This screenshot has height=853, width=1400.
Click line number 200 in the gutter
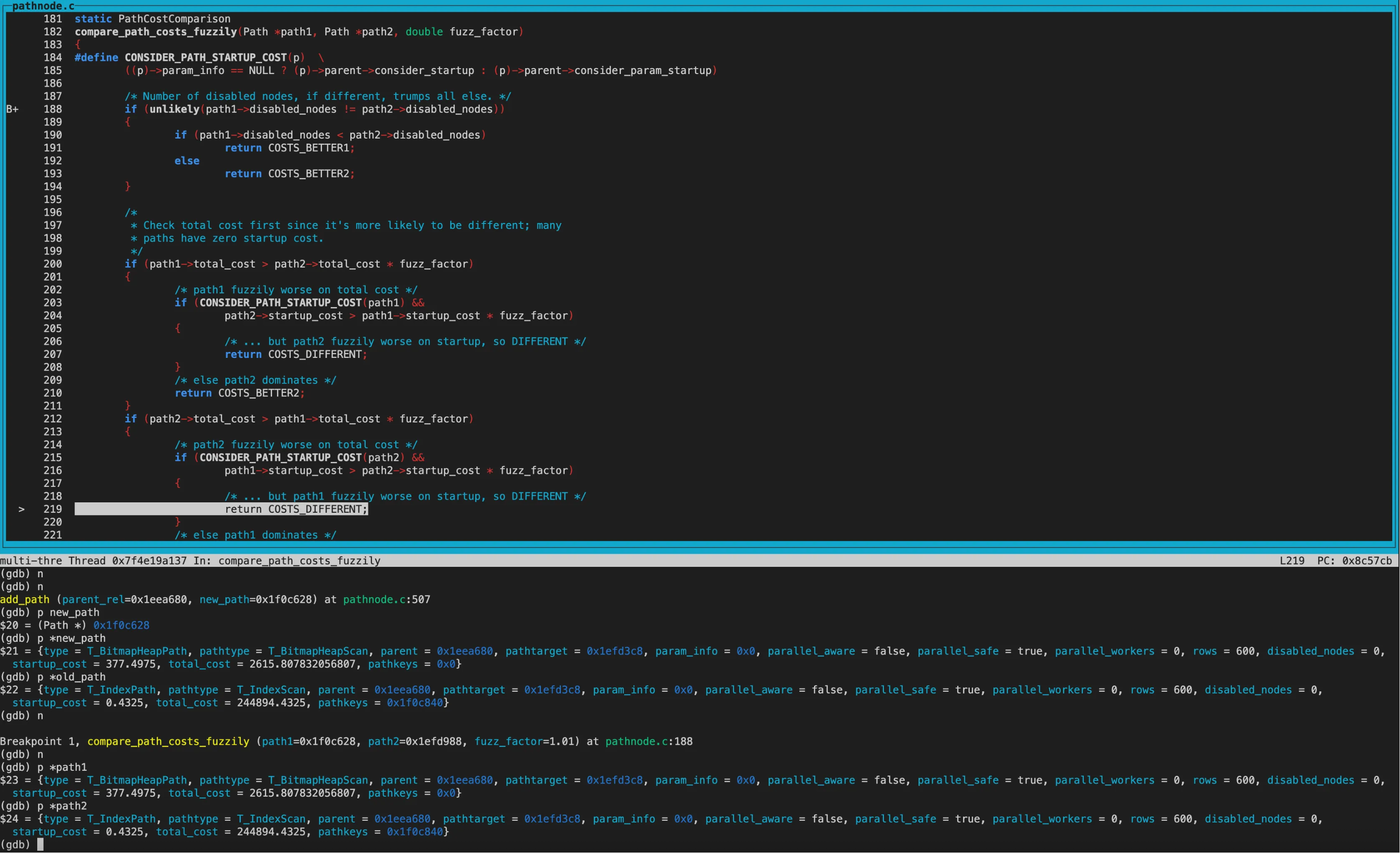coord(52,264)
